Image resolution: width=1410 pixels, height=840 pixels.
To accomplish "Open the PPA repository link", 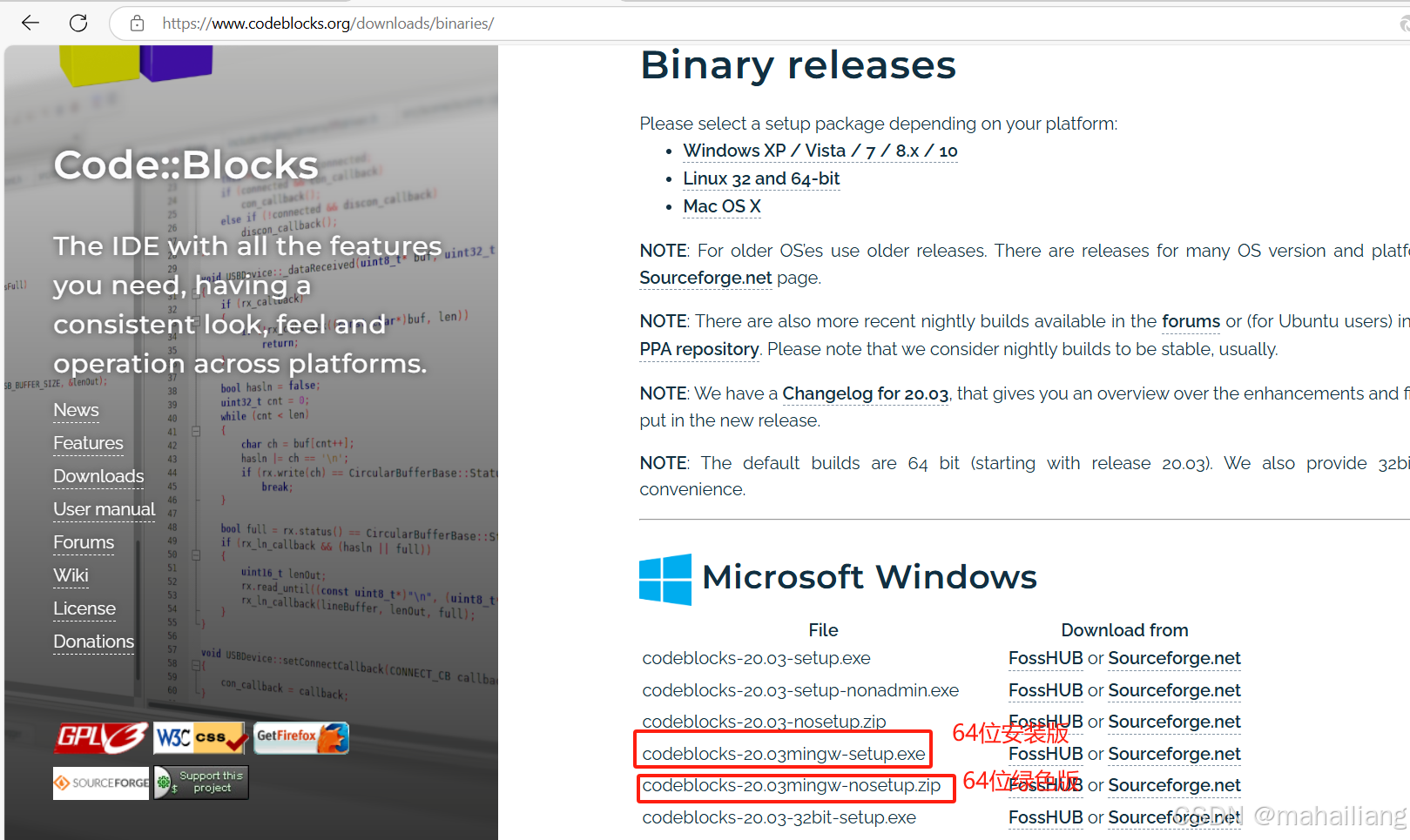I will click(699, 349).
